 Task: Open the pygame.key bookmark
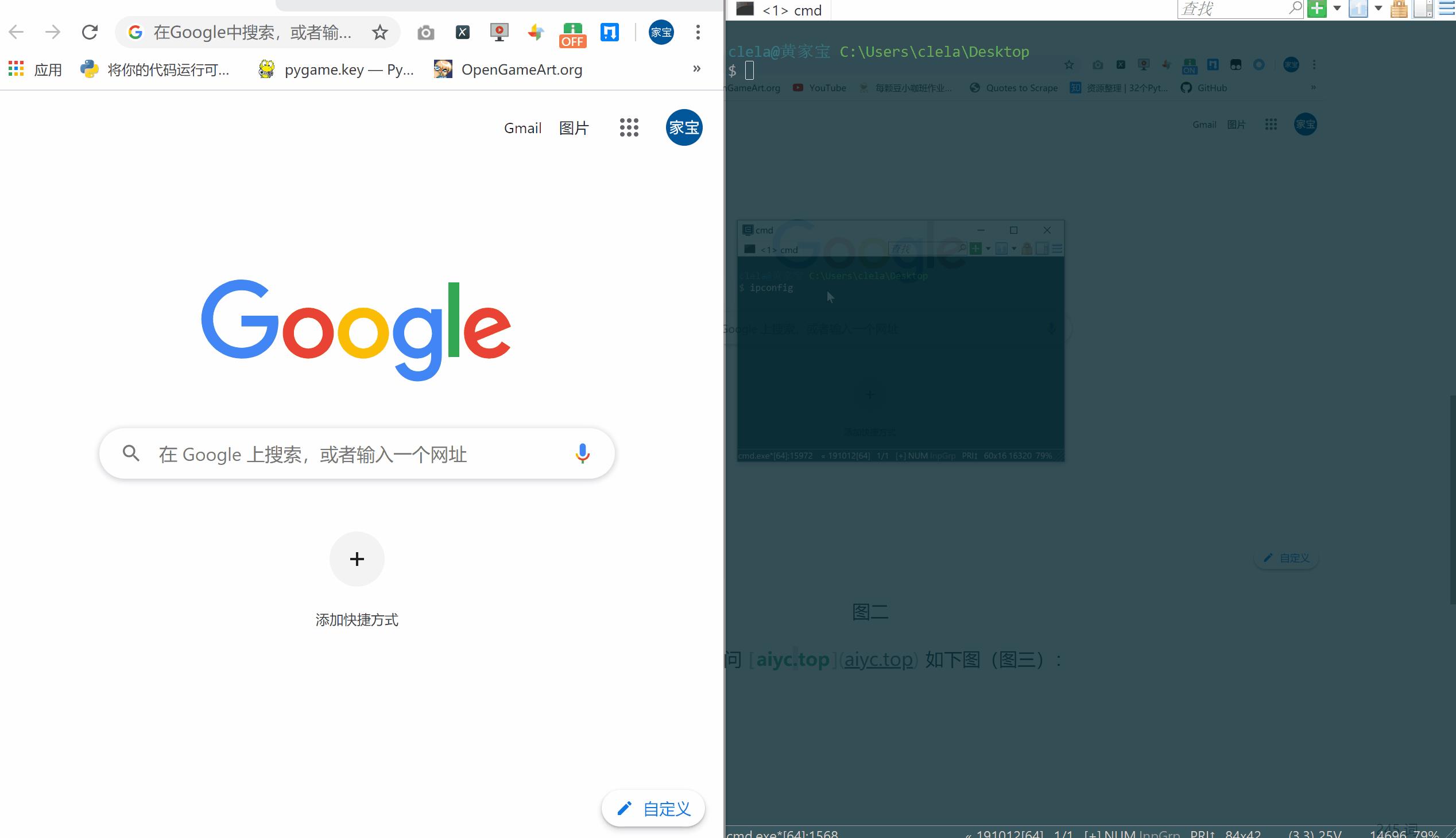[x=336, y=69]
